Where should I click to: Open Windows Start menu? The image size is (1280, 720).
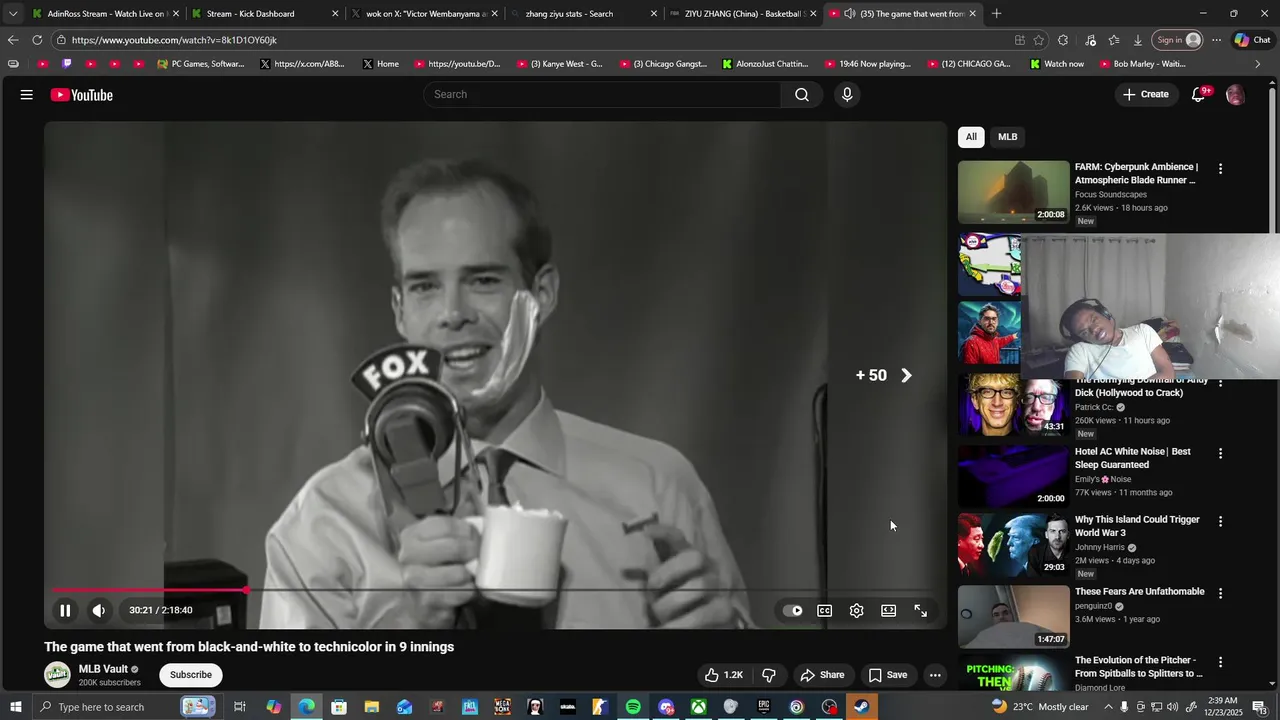[x=16, y=707]
